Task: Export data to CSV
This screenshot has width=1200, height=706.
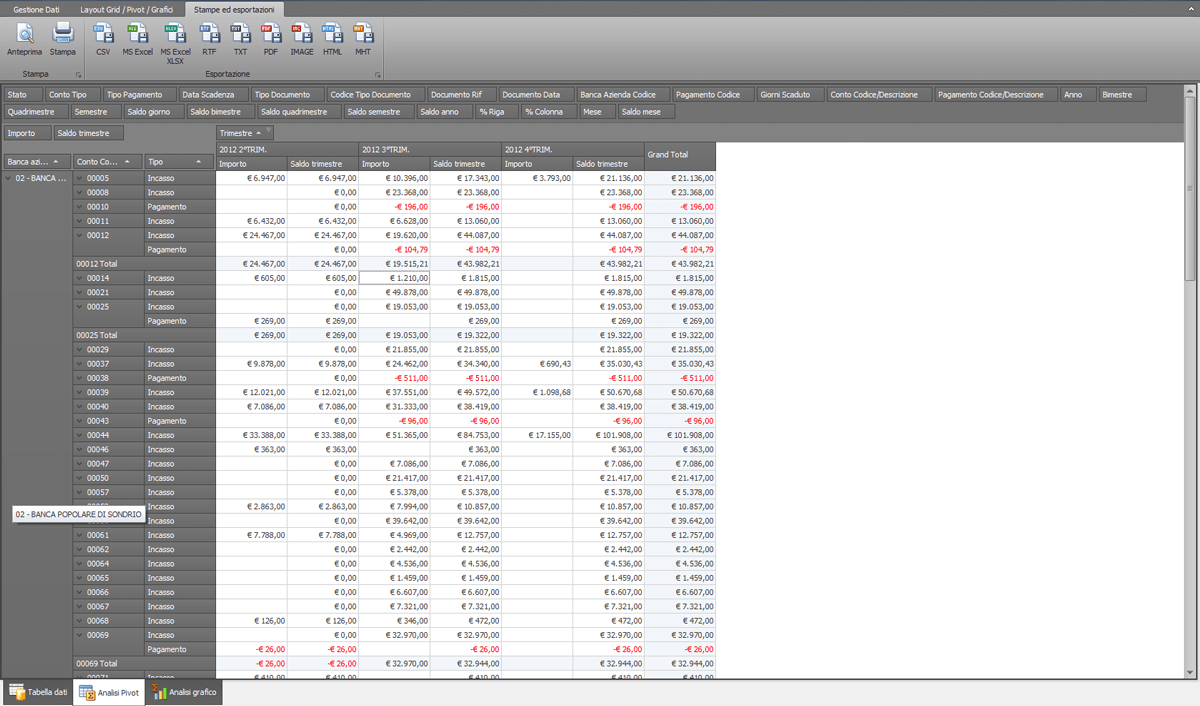Action: click(103, 38)
